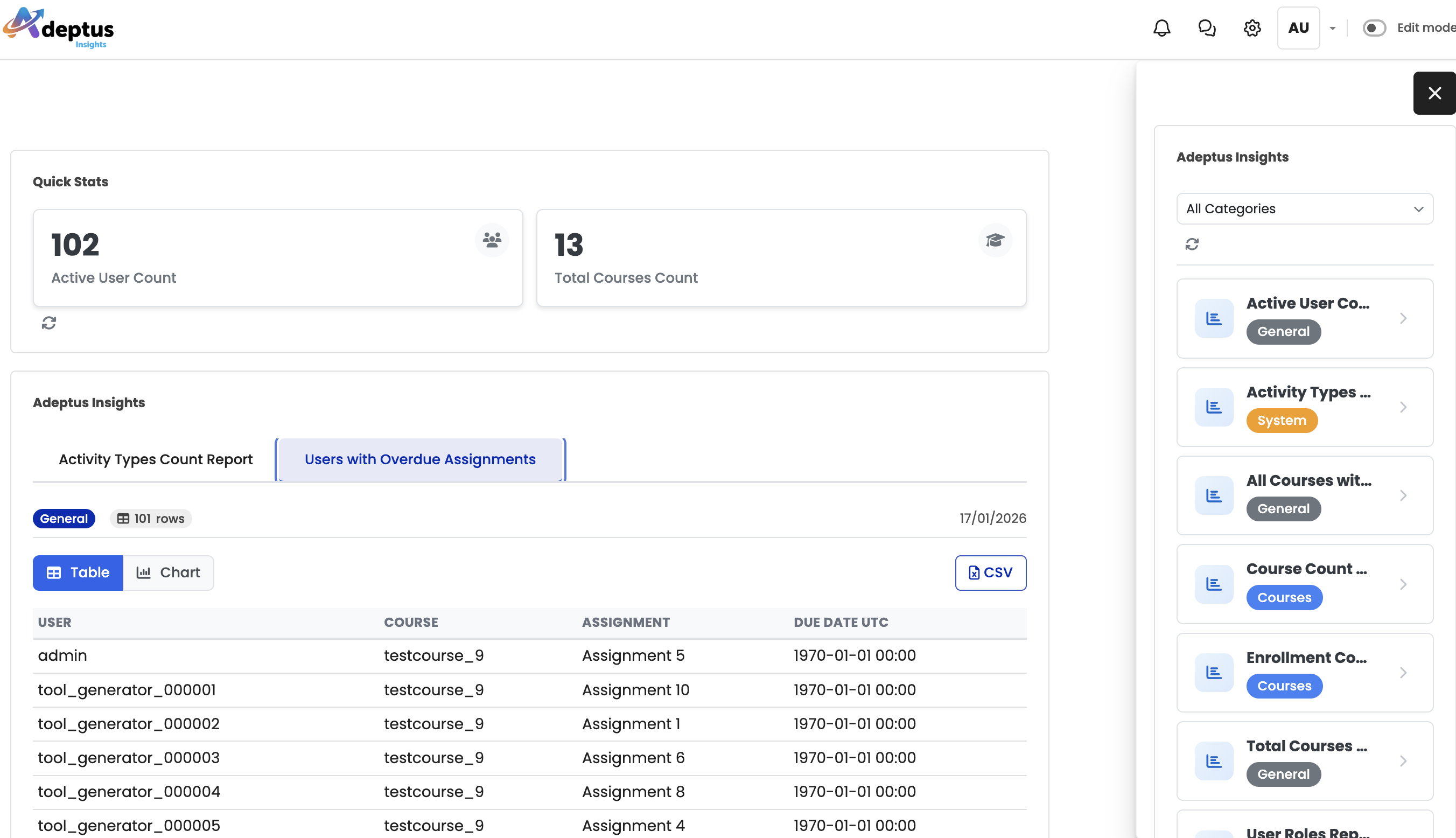The width and height of the screenshot is (1456, 838).
Task: Open Total Courses ... report item
Action: pos(1304,761)
